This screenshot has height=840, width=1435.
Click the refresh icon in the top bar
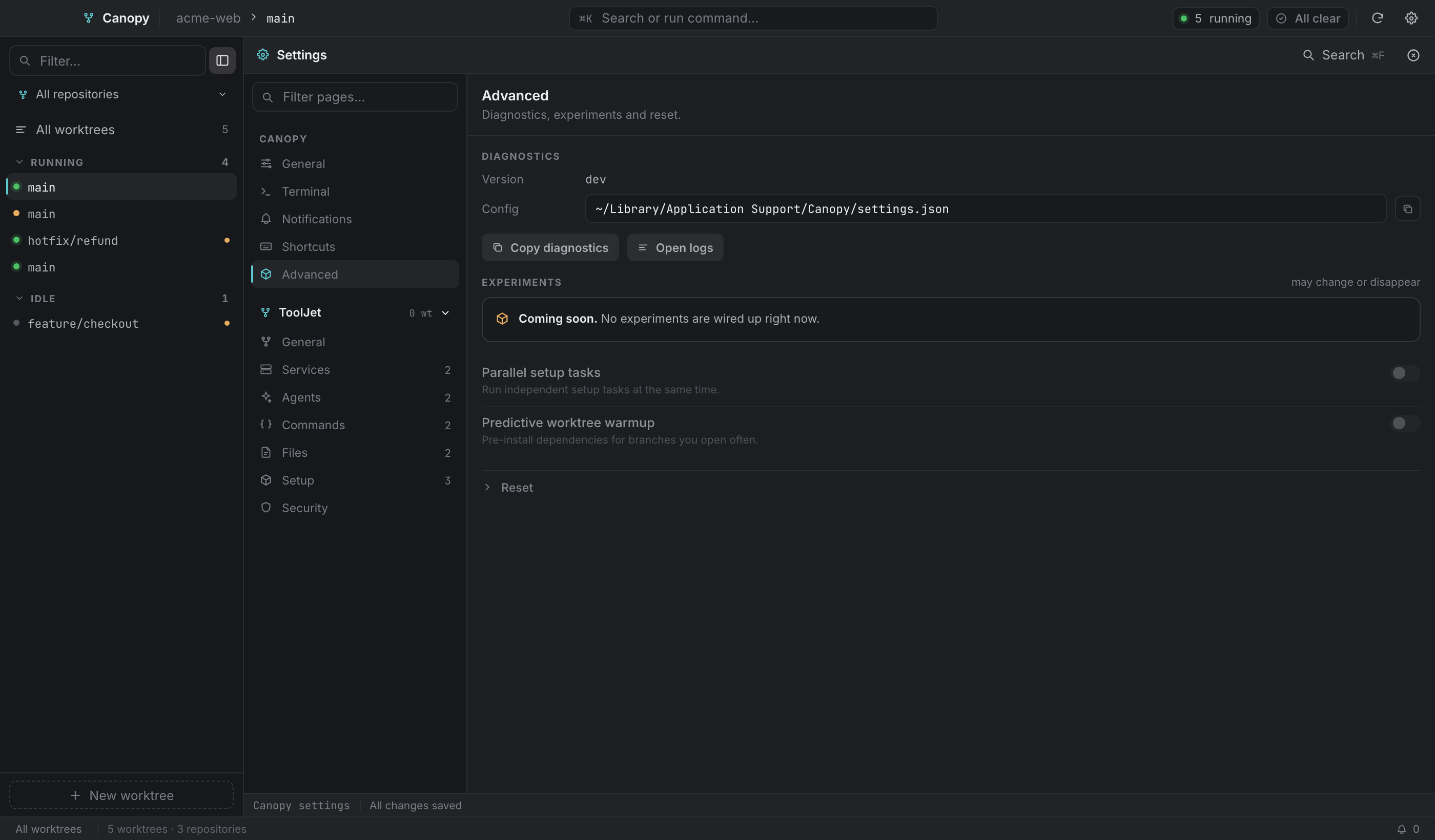(x=1377, y=18)
